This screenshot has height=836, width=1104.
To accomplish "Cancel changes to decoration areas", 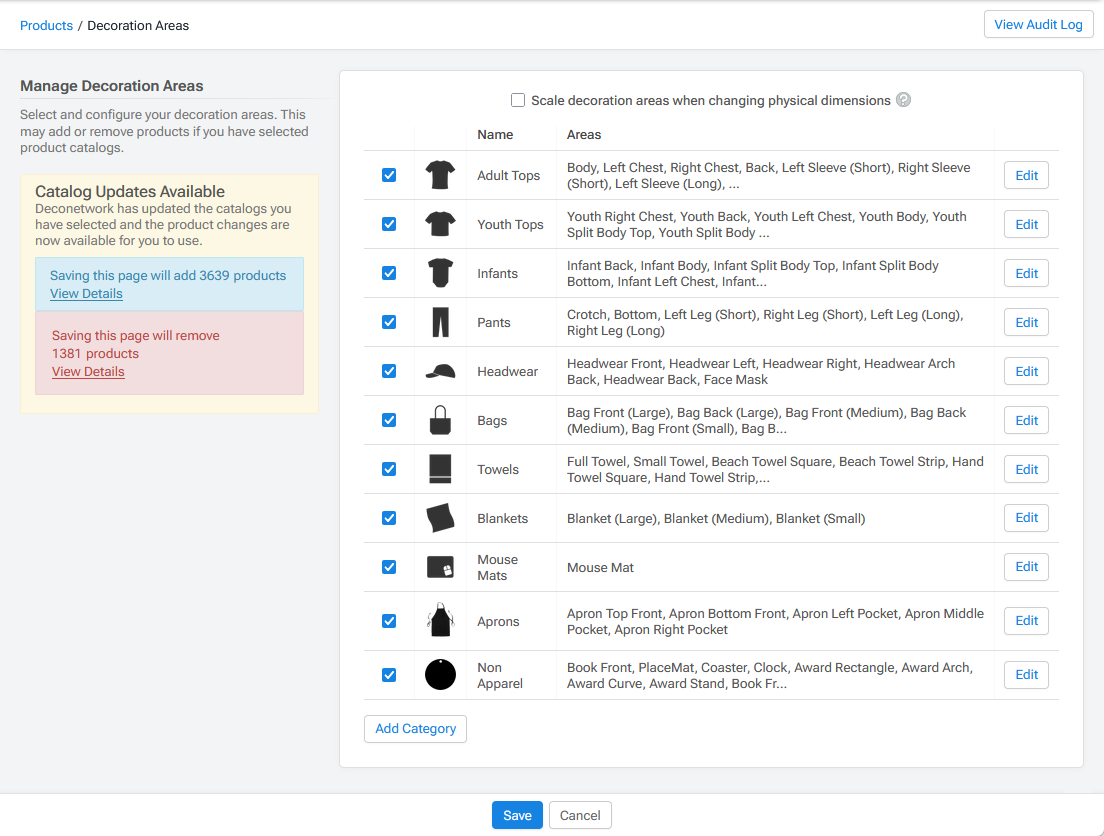I will point(580,815).
